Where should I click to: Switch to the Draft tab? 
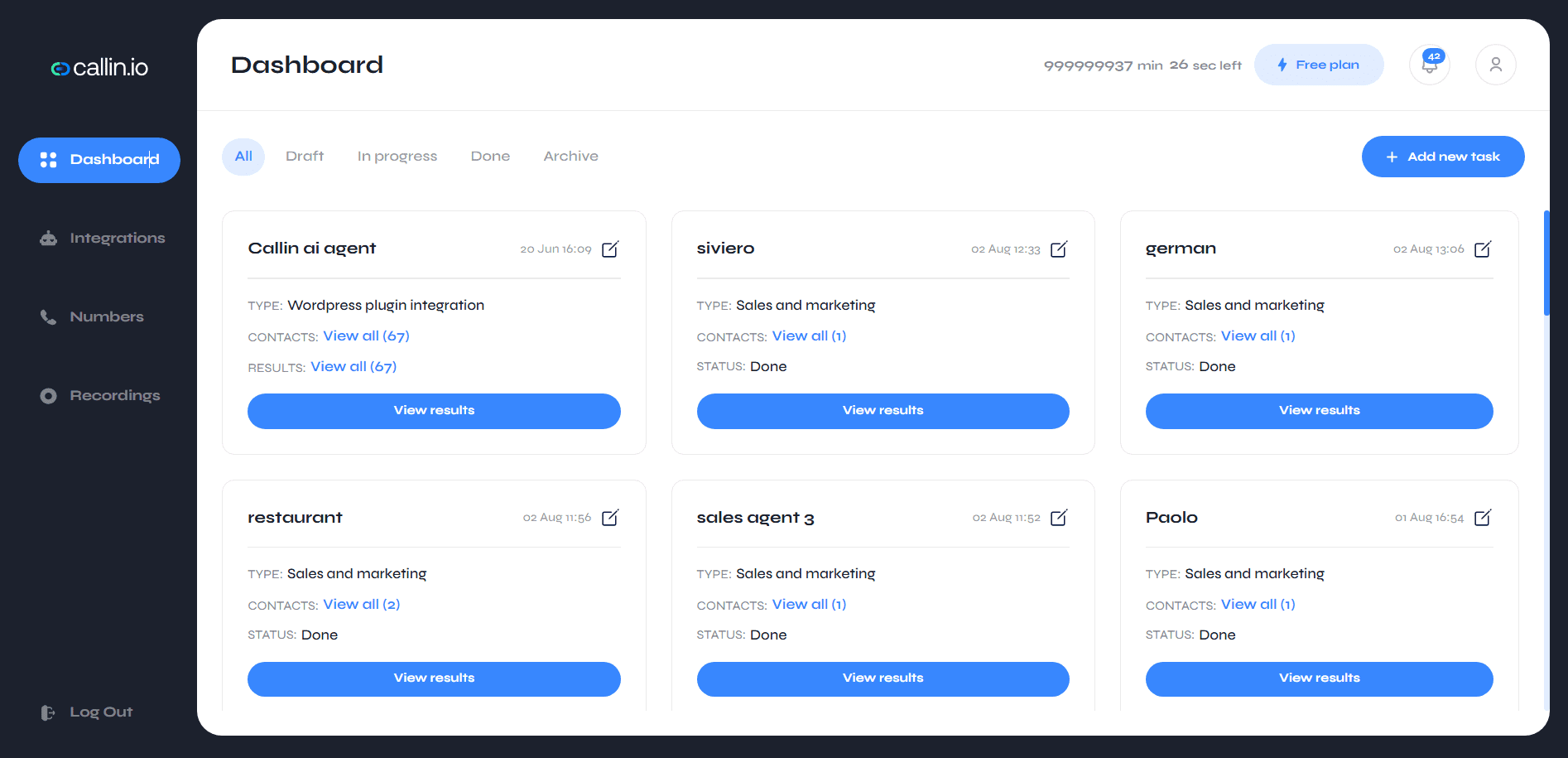[305, 157]
